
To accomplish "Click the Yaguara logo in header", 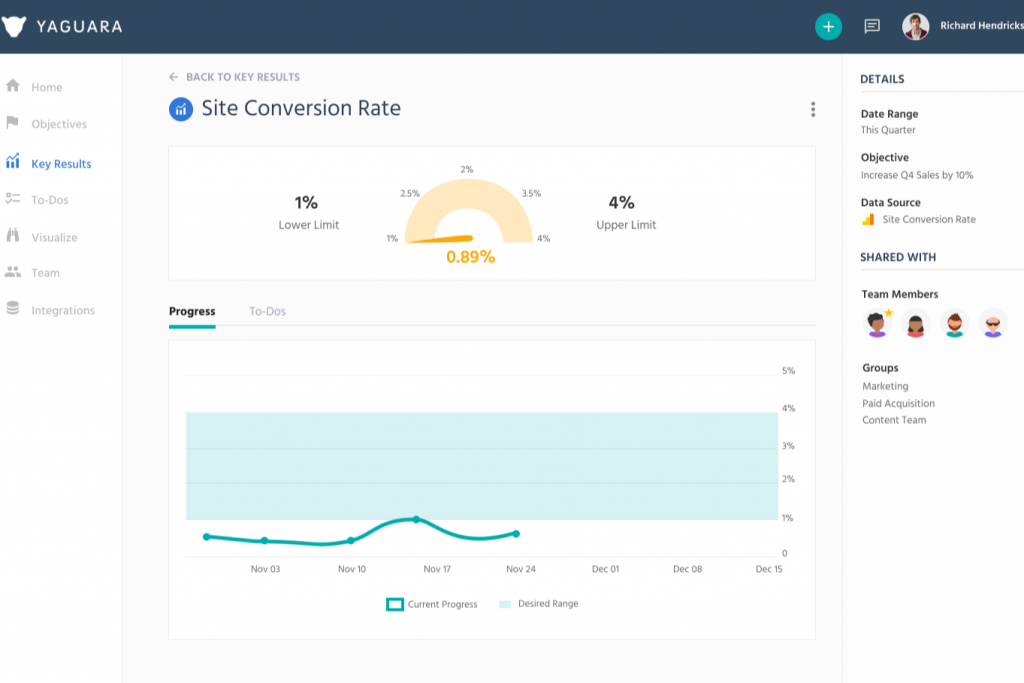I will [x=62, y=27].
